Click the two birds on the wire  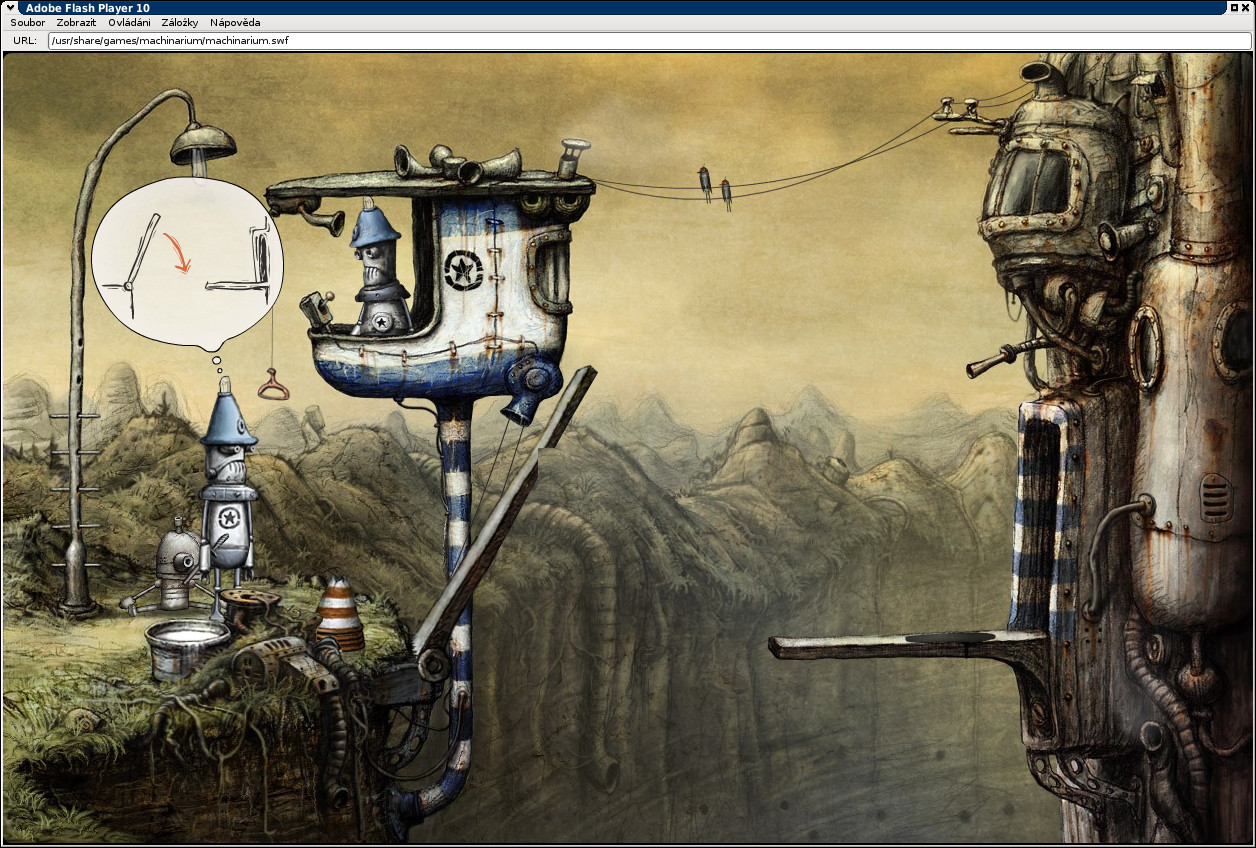[x=715, y=187]
